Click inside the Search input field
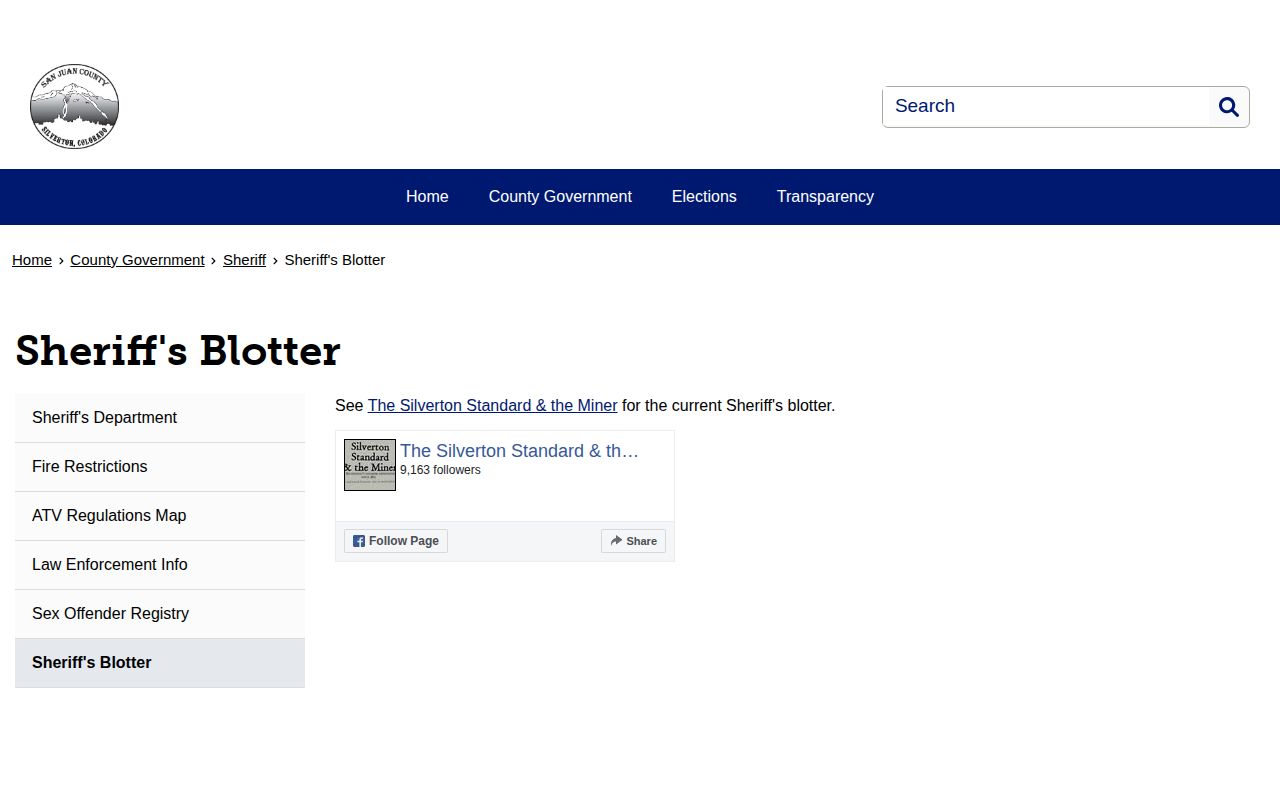Screen dimensions: 1280x800 click(x=1046, y=107)
